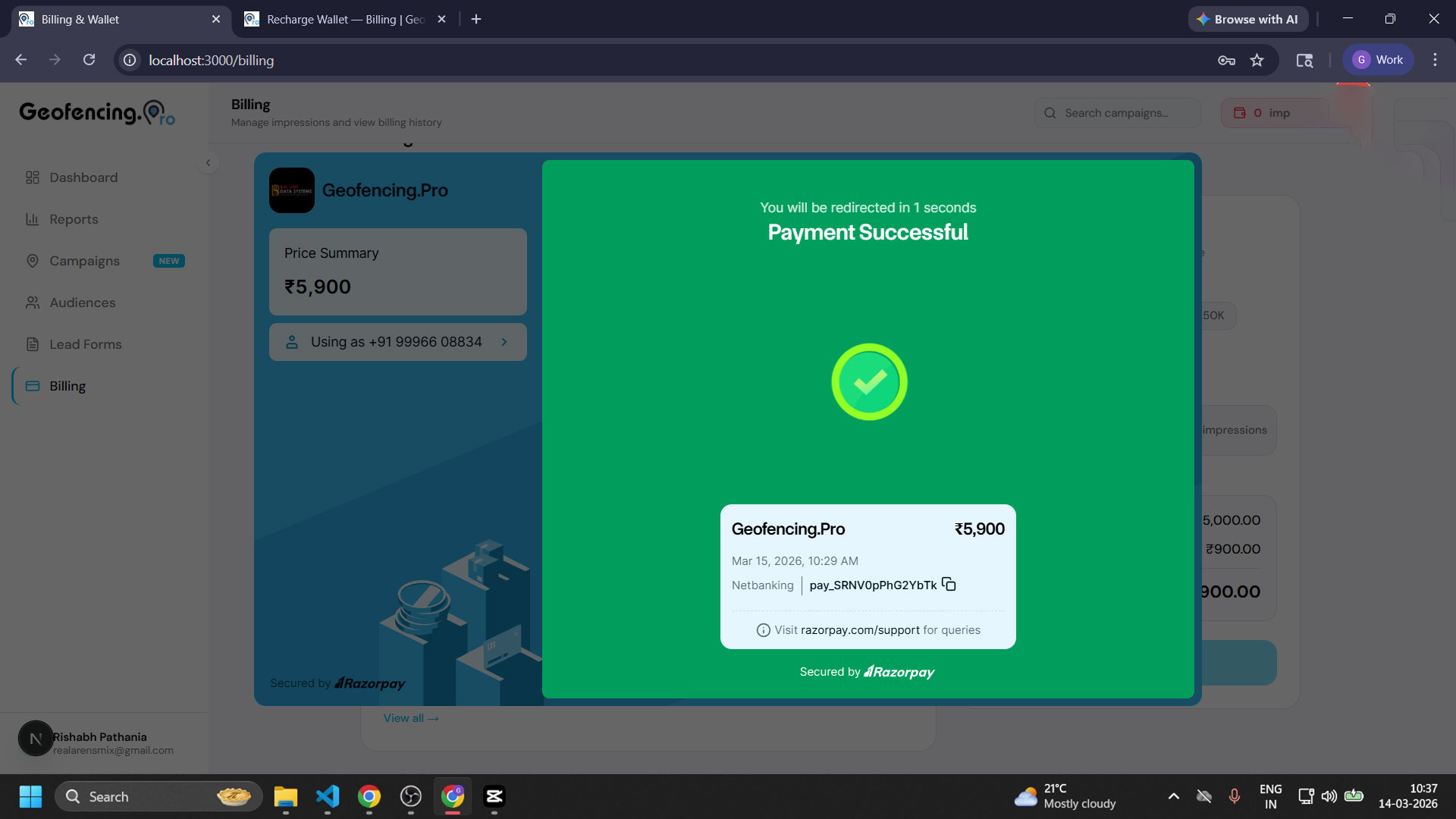This screenshot has height=819, width=1456.
Task: Collapse the sidebar using the chevron
Action: pyautogui.click(x=208, y=162)
